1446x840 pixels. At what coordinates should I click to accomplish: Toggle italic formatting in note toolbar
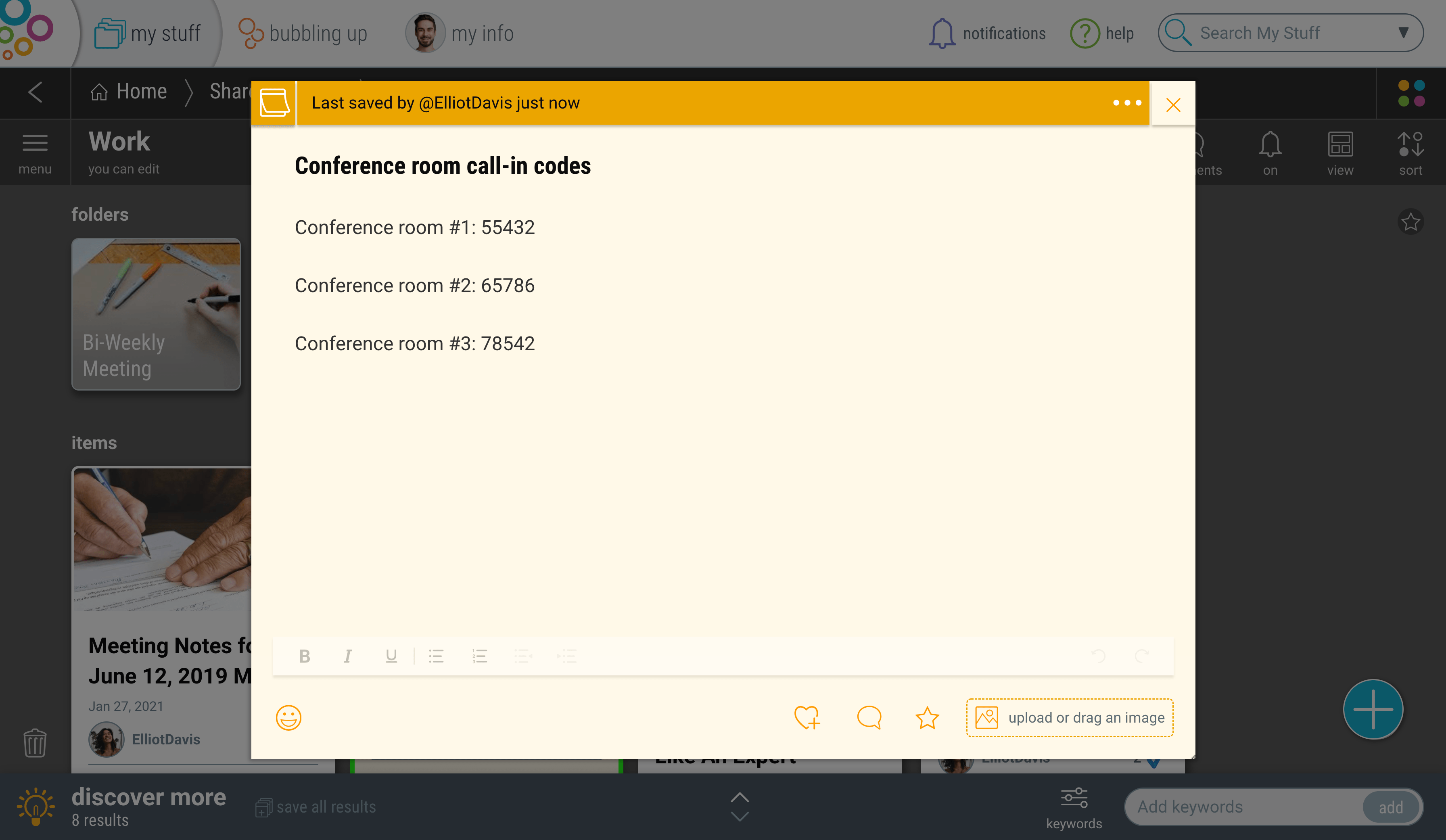click(348, 656)
